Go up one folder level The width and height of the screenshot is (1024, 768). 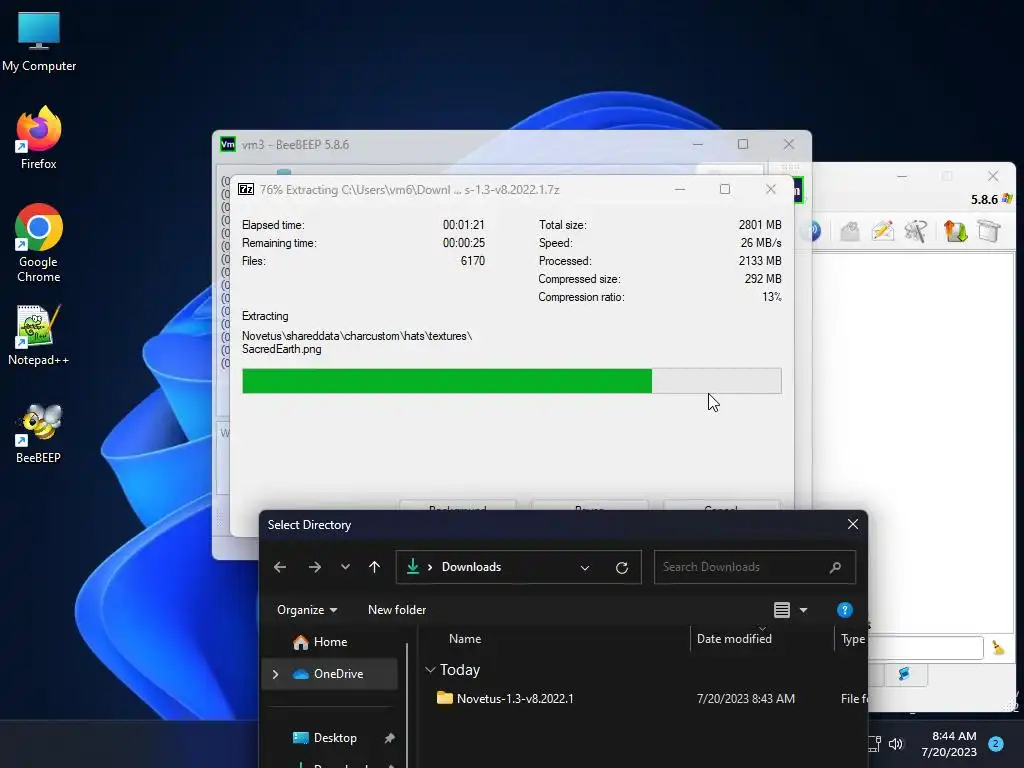pyautogui.click(x=374, y=567)
